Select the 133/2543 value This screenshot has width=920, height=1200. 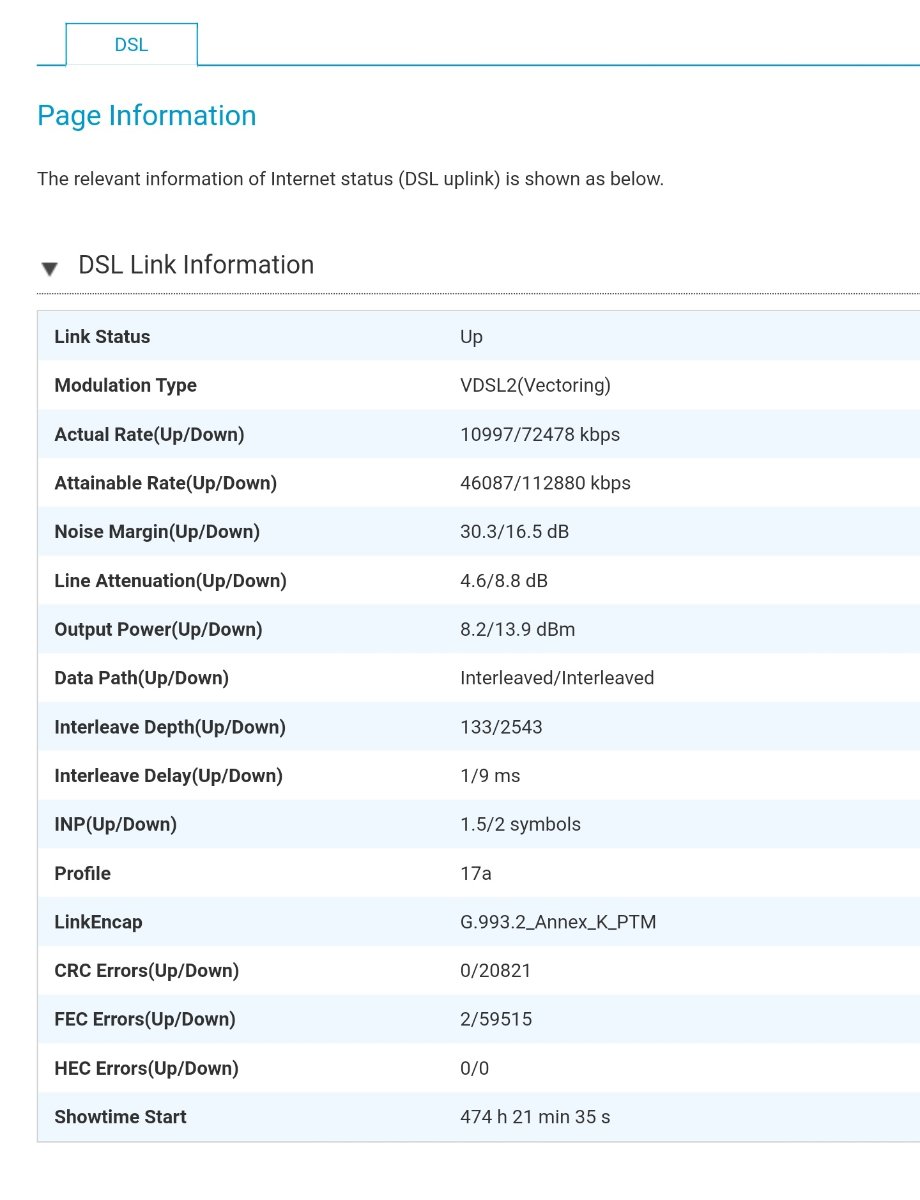pyautogui.click(x=501, y=728)
